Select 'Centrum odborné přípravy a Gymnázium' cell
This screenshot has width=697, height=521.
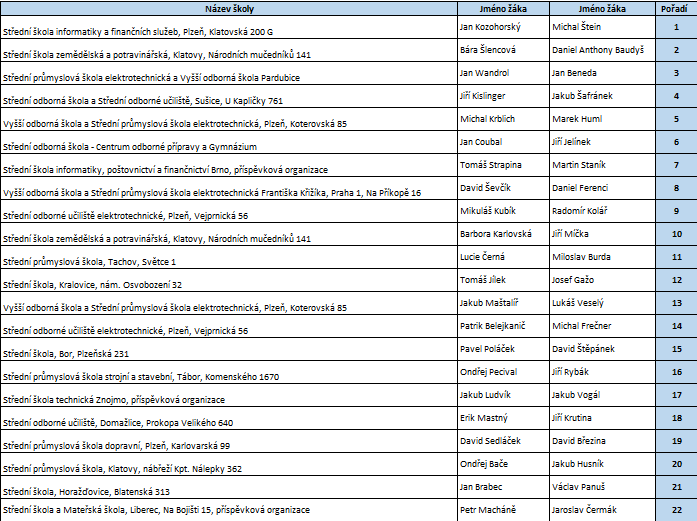coord(229,142)
